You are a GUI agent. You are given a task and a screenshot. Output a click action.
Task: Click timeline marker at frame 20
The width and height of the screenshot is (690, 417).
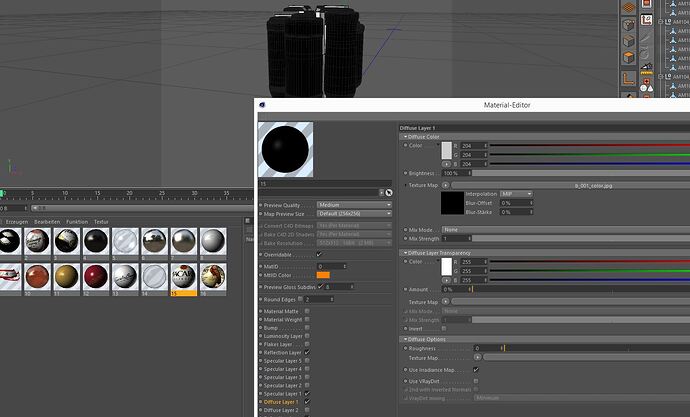pos(129,194)
